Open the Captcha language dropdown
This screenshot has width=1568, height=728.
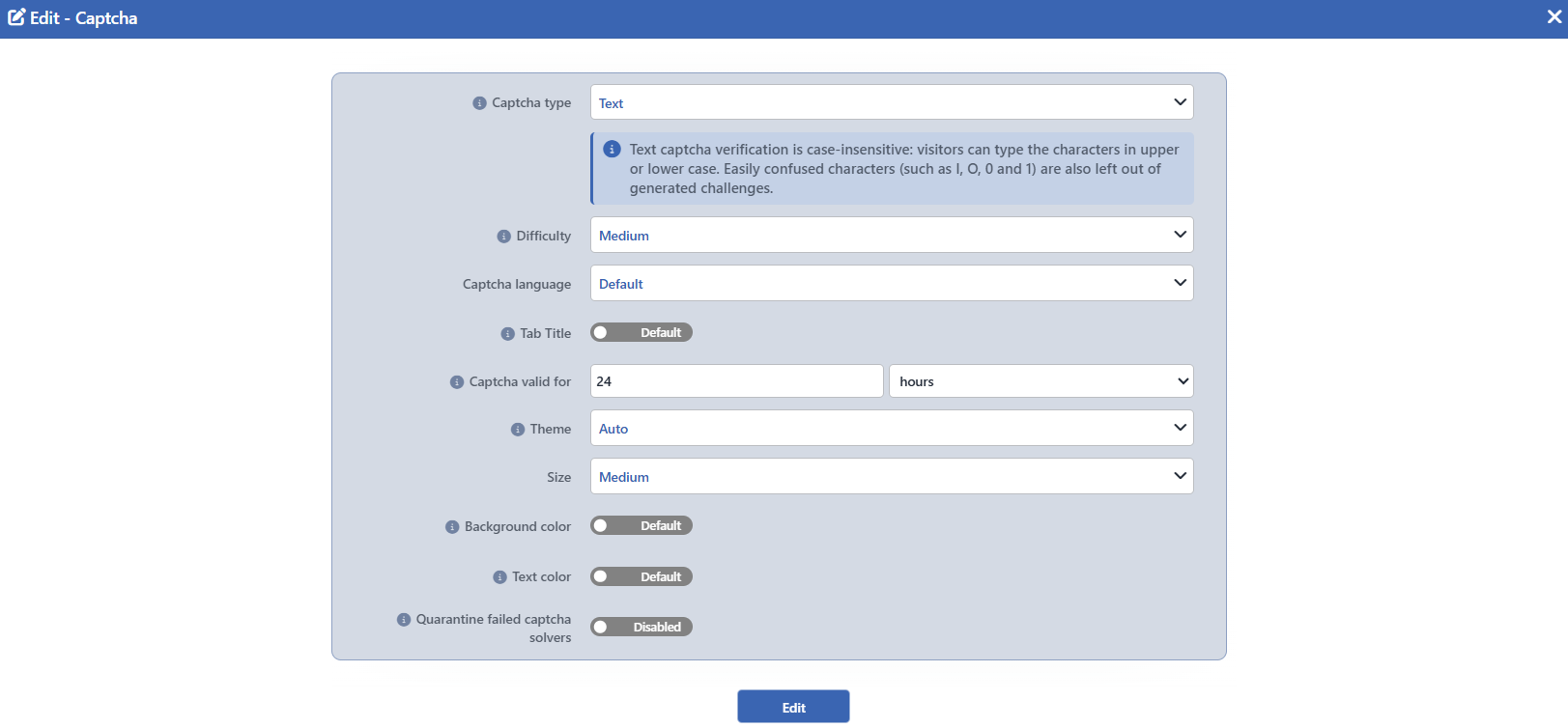click(x=892, y=283)
